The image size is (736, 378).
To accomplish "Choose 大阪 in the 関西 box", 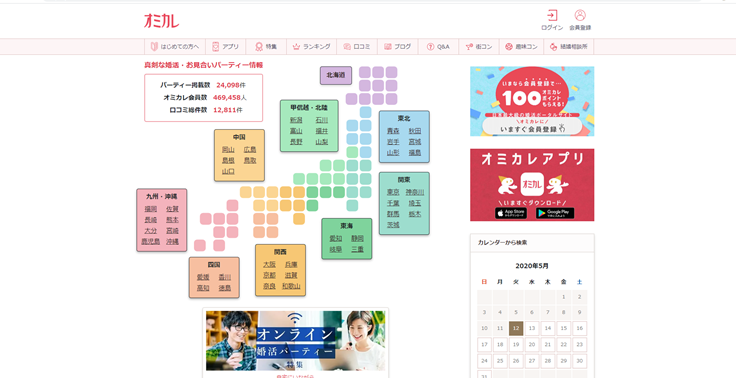I will tap(269, 264).
